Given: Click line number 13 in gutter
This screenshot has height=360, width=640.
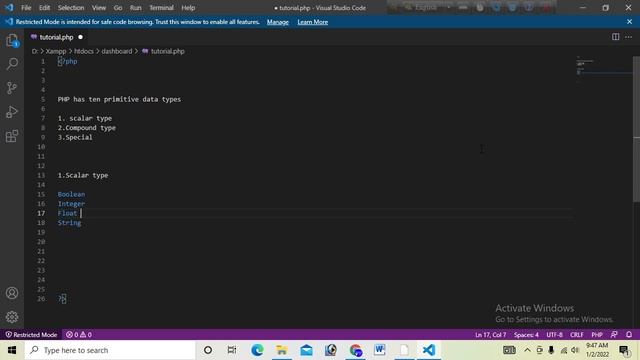Looking at the screenshot, I should (x=41, y=176).
